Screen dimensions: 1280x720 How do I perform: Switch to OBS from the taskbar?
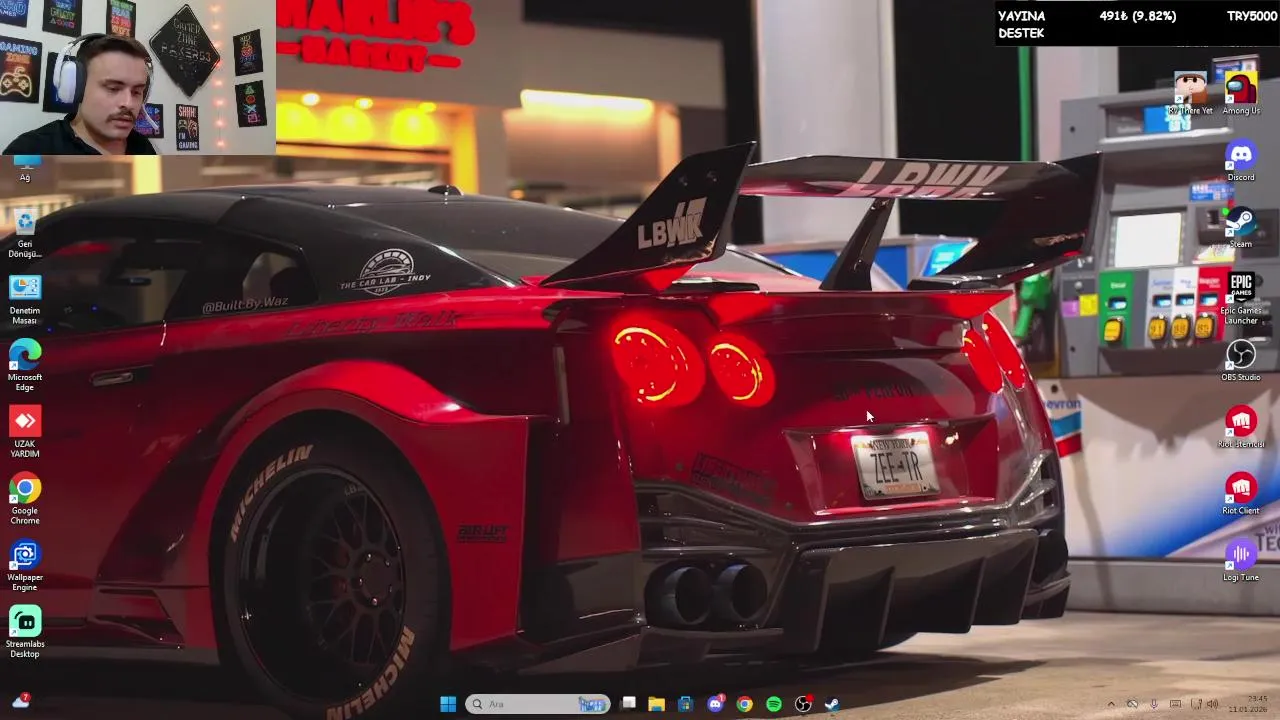802,704
